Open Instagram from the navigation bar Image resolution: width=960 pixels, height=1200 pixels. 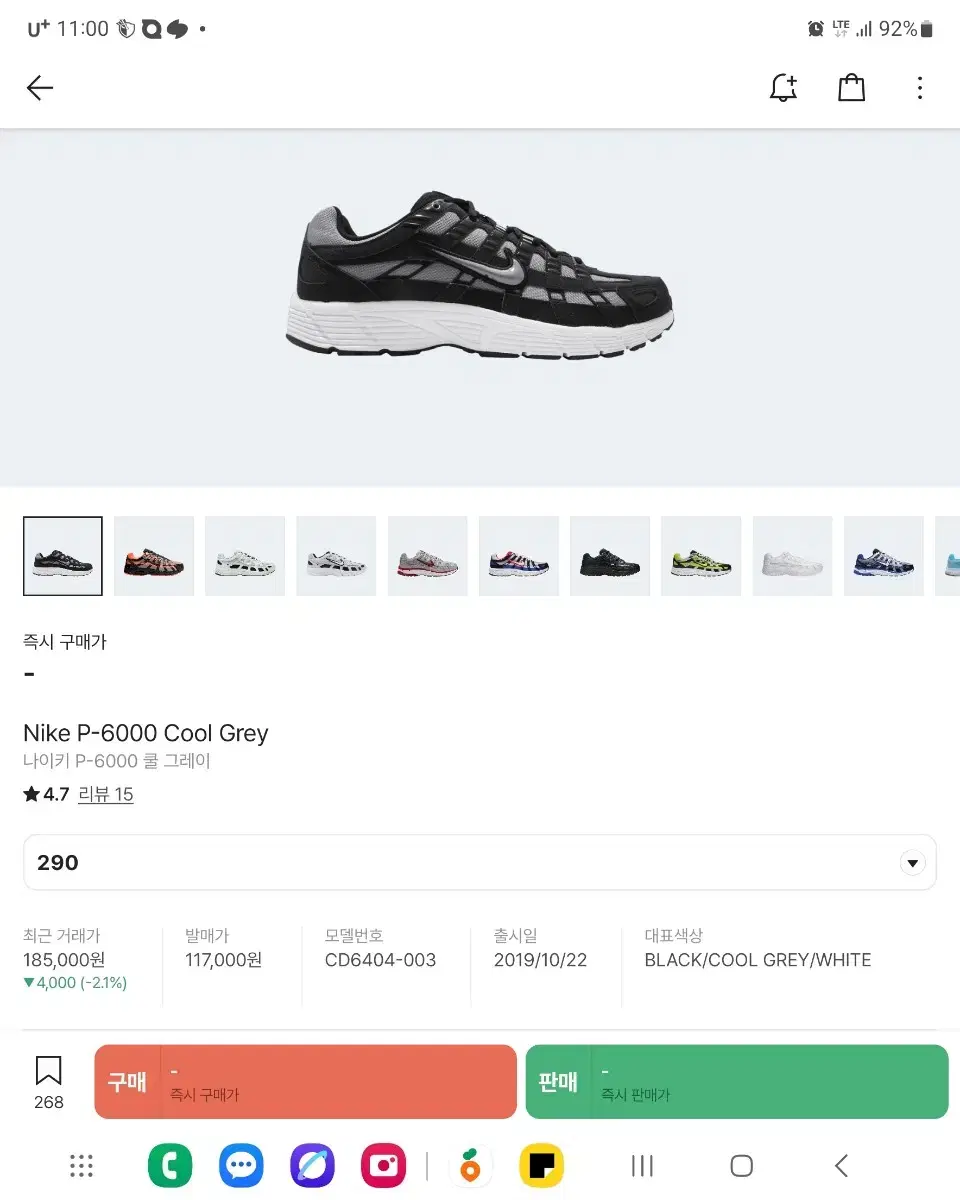tap(383, 1165)
